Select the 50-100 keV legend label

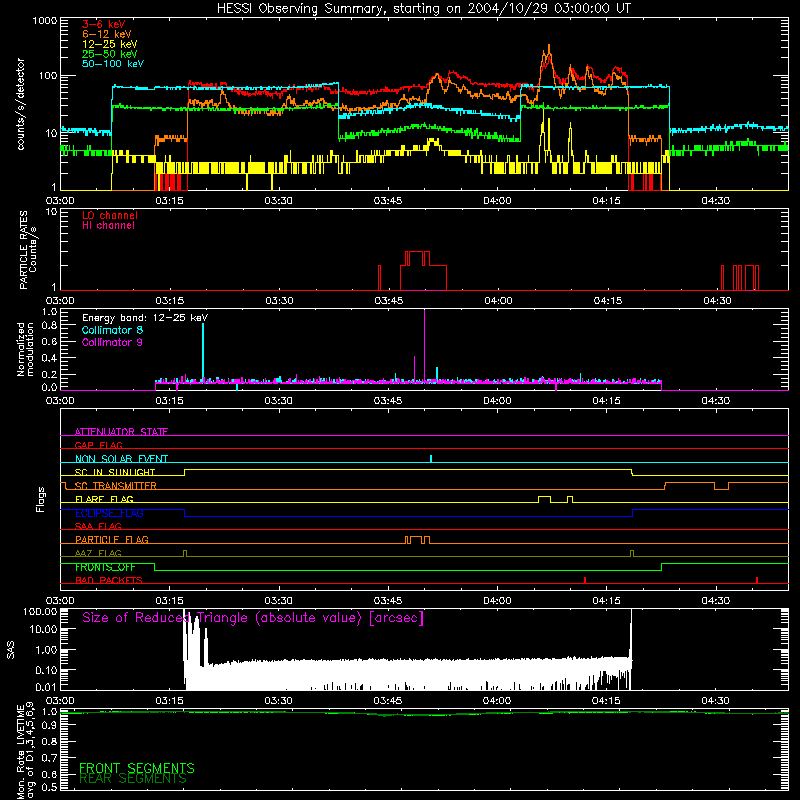click(x=113, y=64)
